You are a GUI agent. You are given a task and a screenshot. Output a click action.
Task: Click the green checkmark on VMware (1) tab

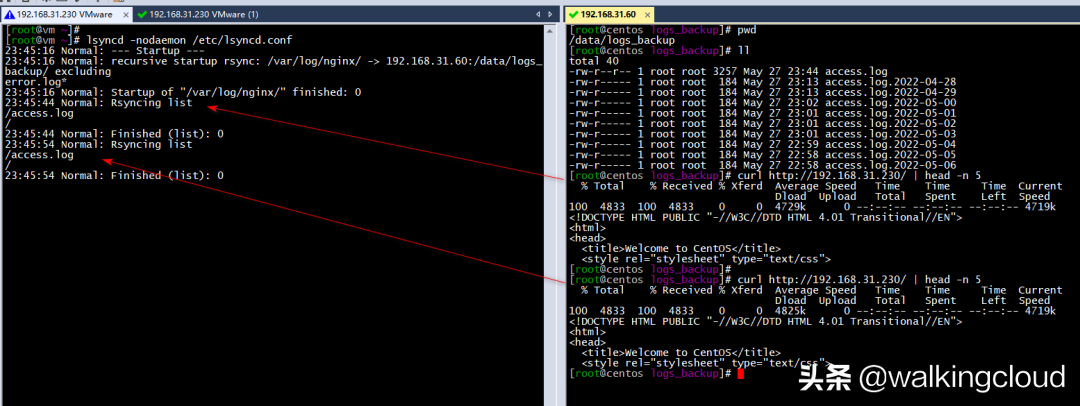[x=142, y=15]
